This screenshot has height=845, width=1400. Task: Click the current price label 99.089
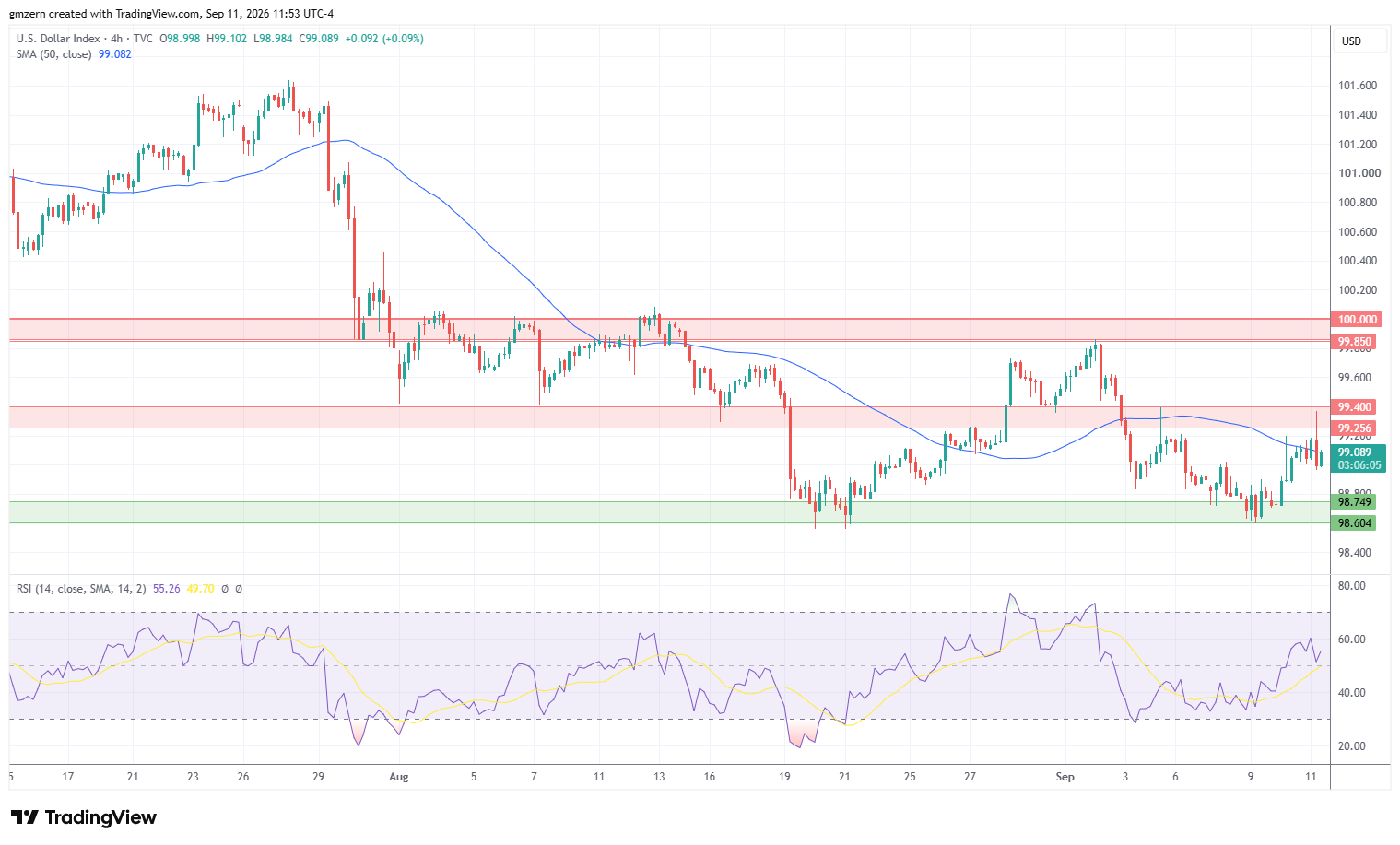(1355, 452)
